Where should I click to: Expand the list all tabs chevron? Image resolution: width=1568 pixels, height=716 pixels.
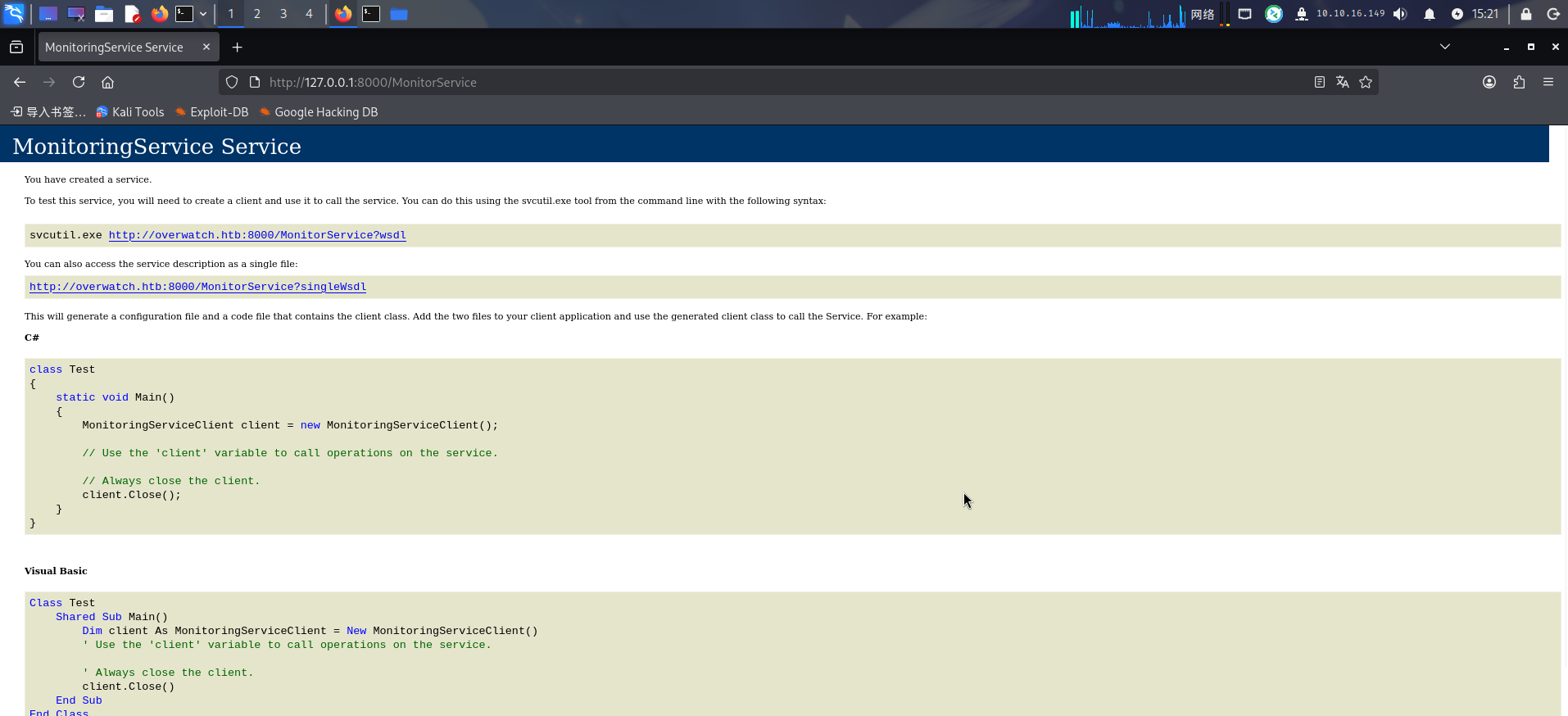[1445, 47]
